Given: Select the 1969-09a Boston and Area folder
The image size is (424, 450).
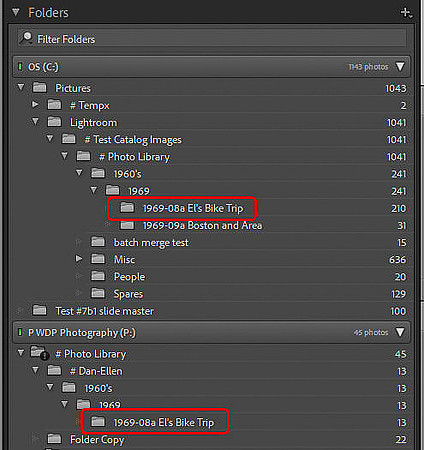Looking at the screenshot, I should click(x=202, y=226).
